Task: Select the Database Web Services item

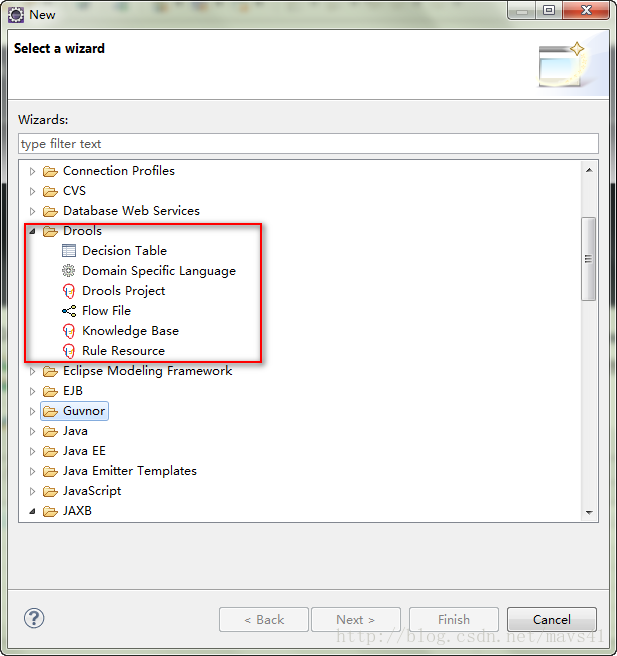Action: pos(131,211)
